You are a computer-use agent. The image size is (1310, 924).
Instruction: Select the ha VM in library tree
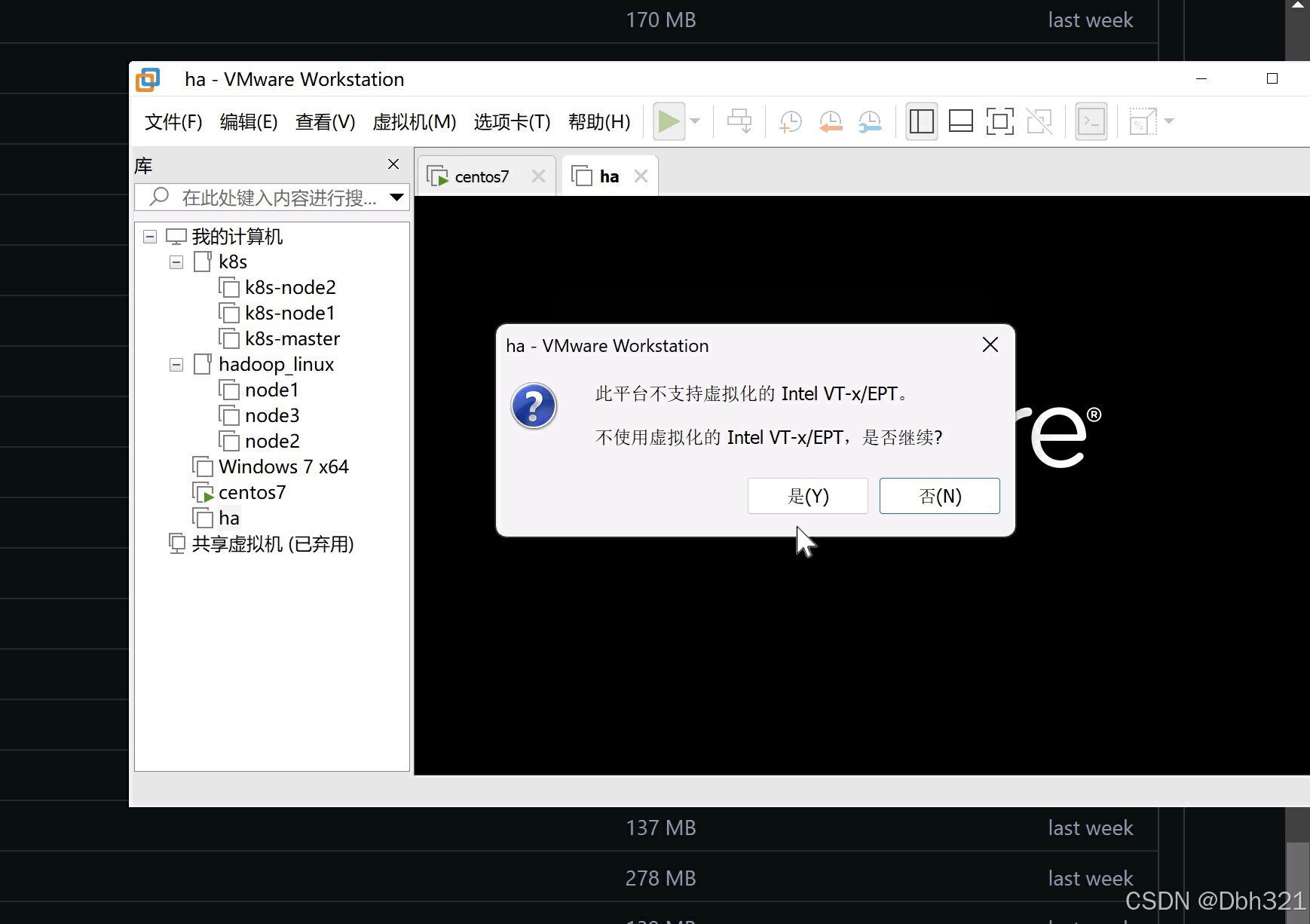pos(229,519)
